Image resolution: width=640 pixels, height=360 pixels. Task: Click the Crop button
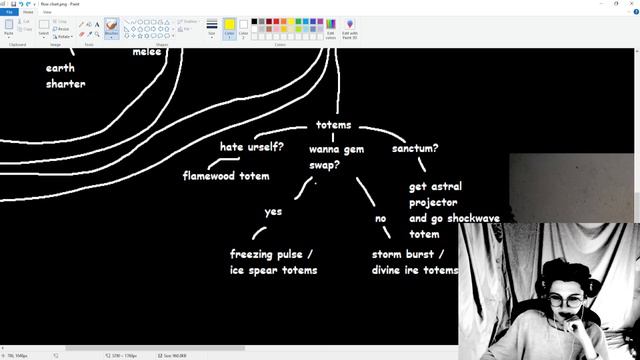pos(60,21)
